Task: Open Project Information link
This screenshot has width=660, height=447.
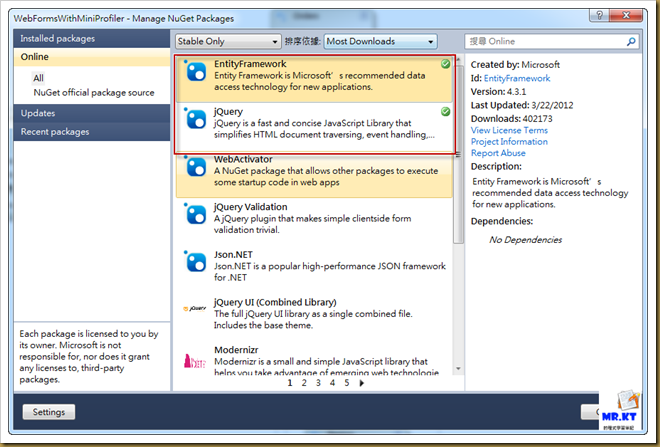Action: (509, 142)
